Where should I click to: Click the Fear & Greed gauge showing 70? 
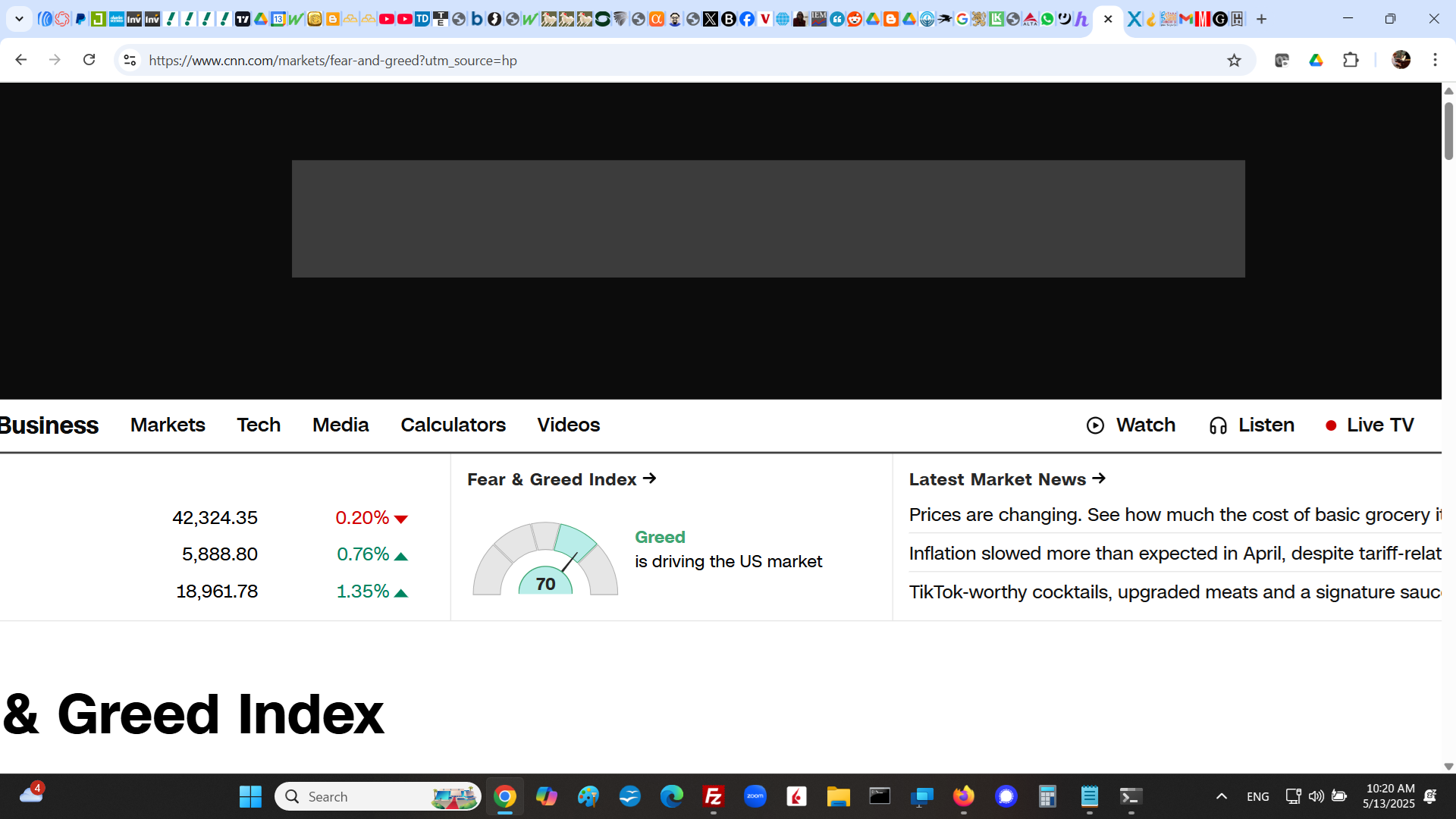click(545, 558)
